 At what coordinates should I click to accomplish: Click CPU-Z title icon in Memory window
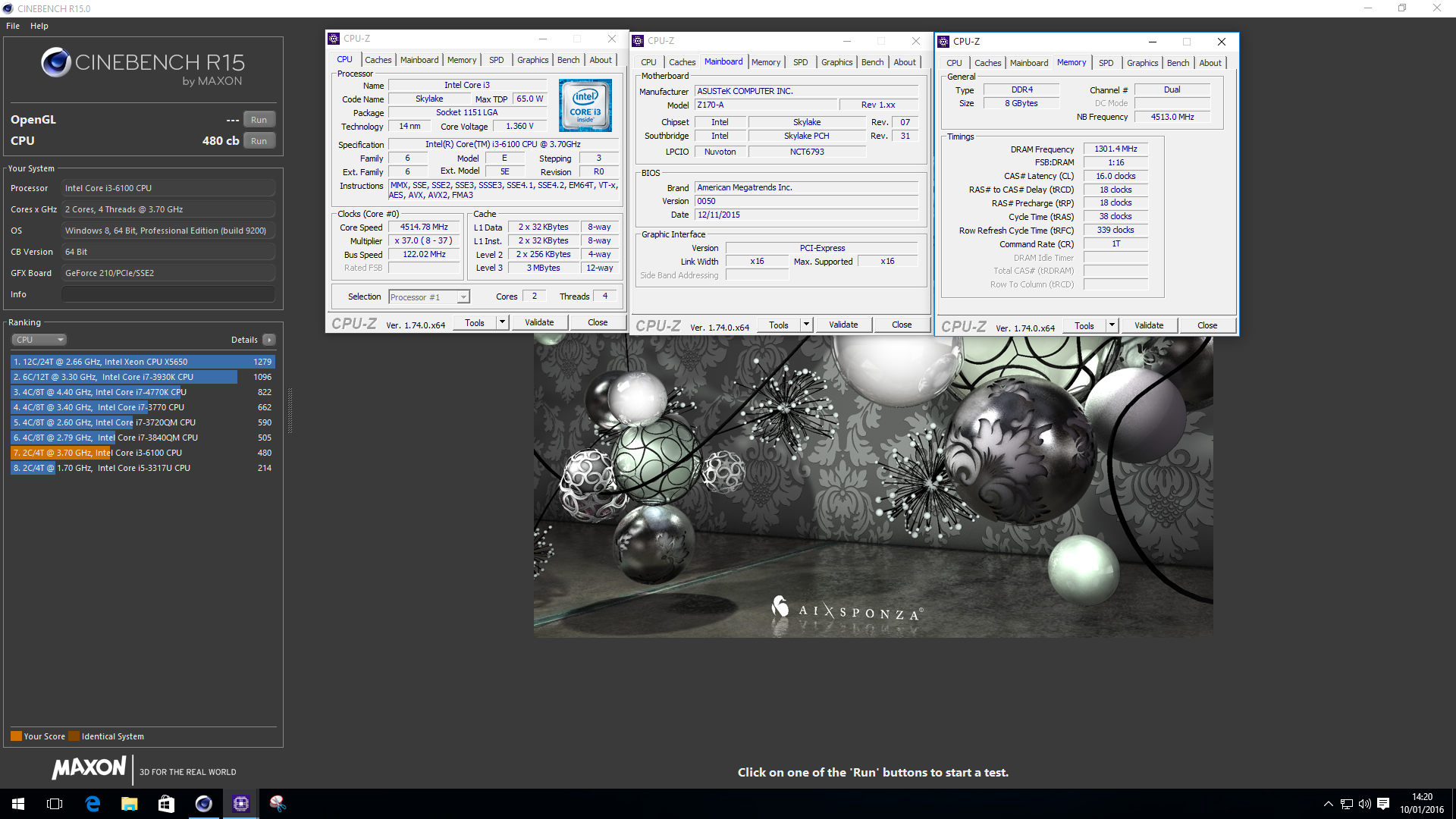(x=944, y=42)
